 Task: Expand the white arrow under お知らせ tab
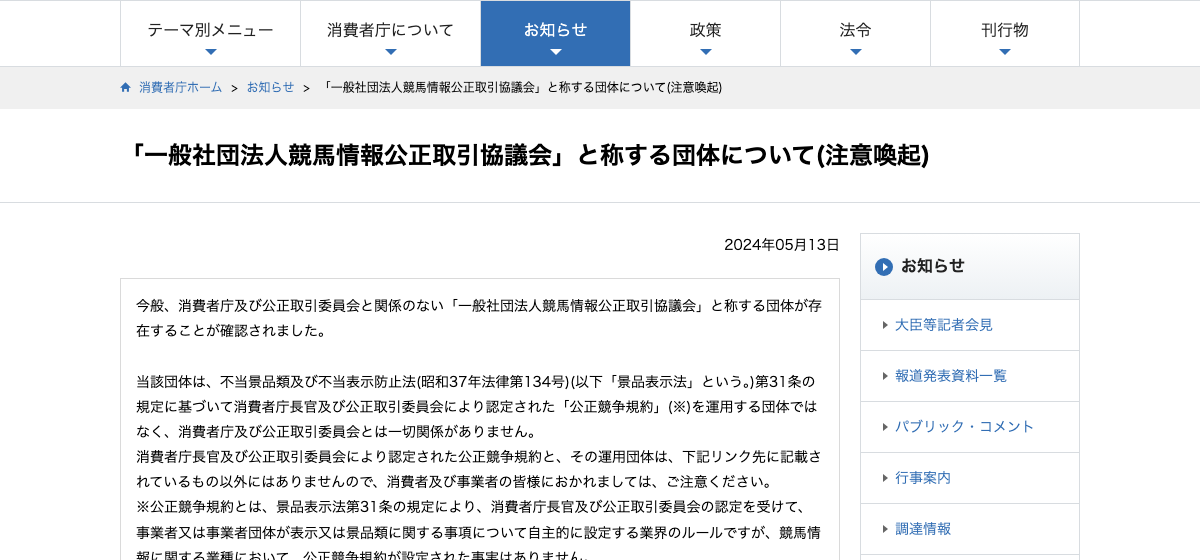555,52
